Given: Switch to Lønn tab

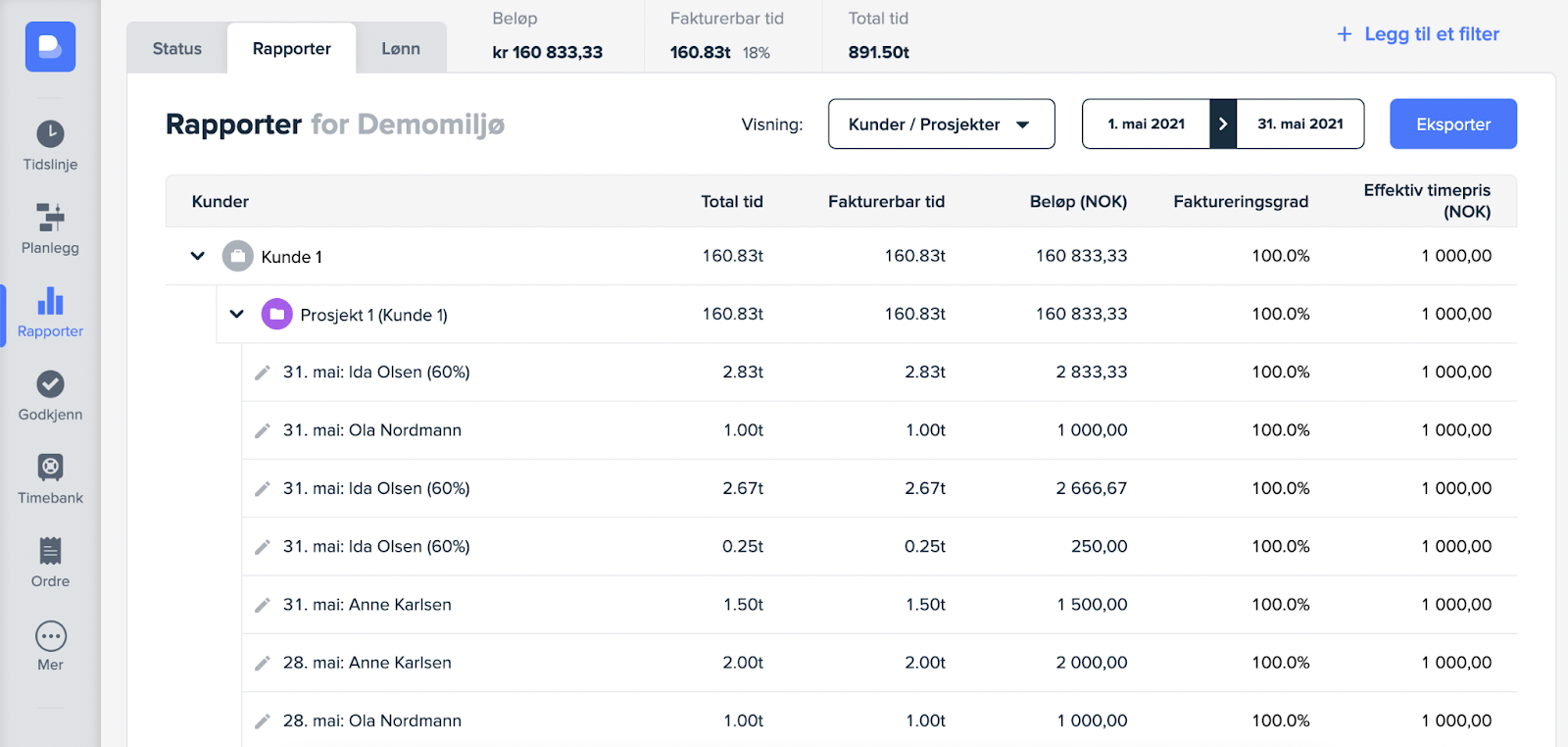Looking at the screenshot, I should point(401,48).
